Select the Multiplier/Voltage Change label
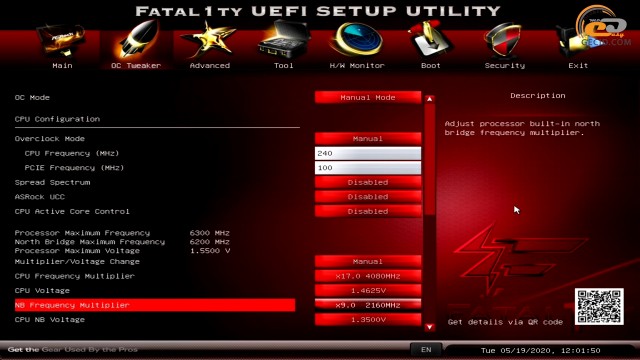 point(77,262)
